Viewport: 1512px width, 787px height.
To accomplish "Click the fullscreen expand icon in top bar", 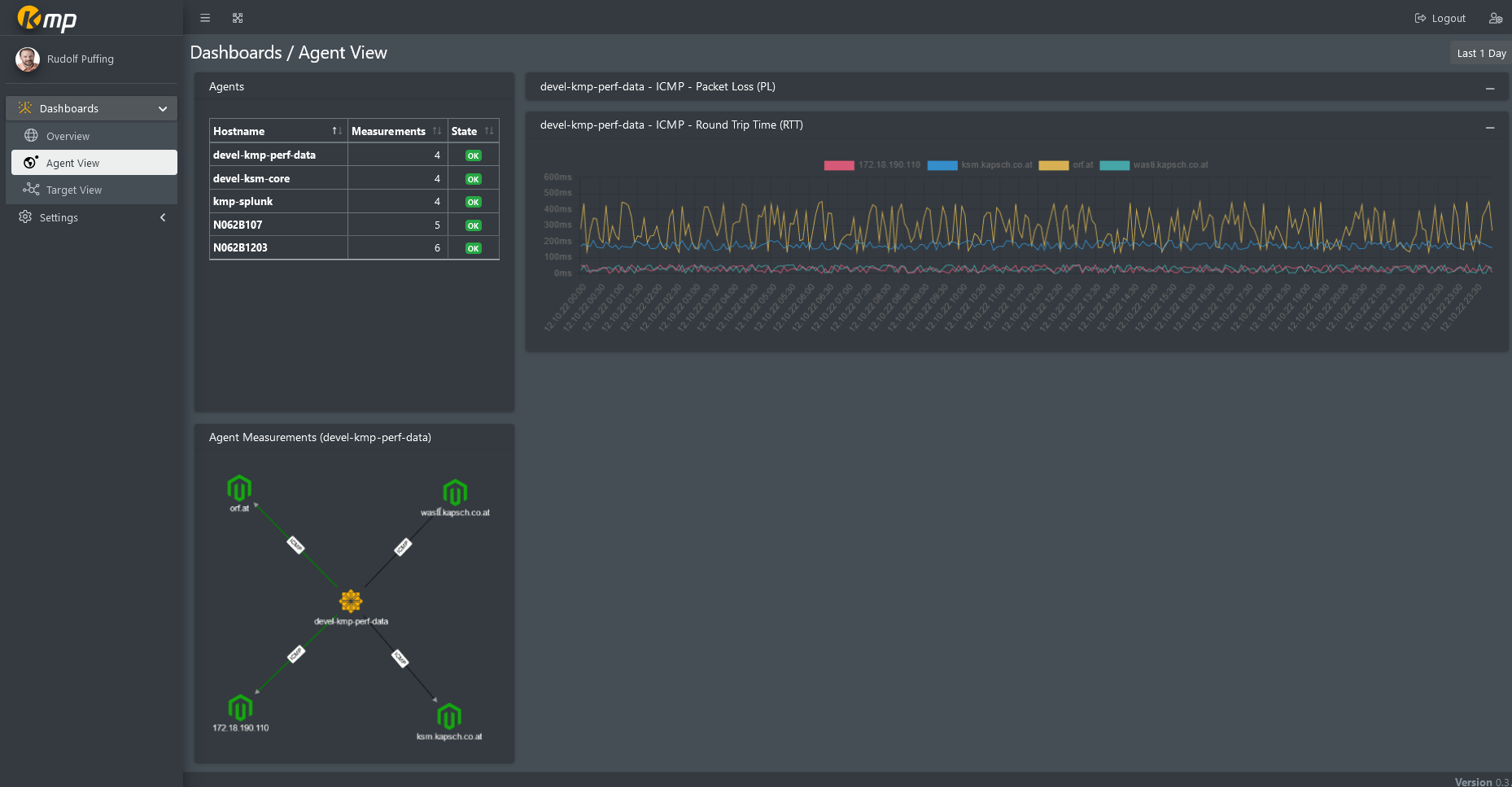I will point(238,18).
